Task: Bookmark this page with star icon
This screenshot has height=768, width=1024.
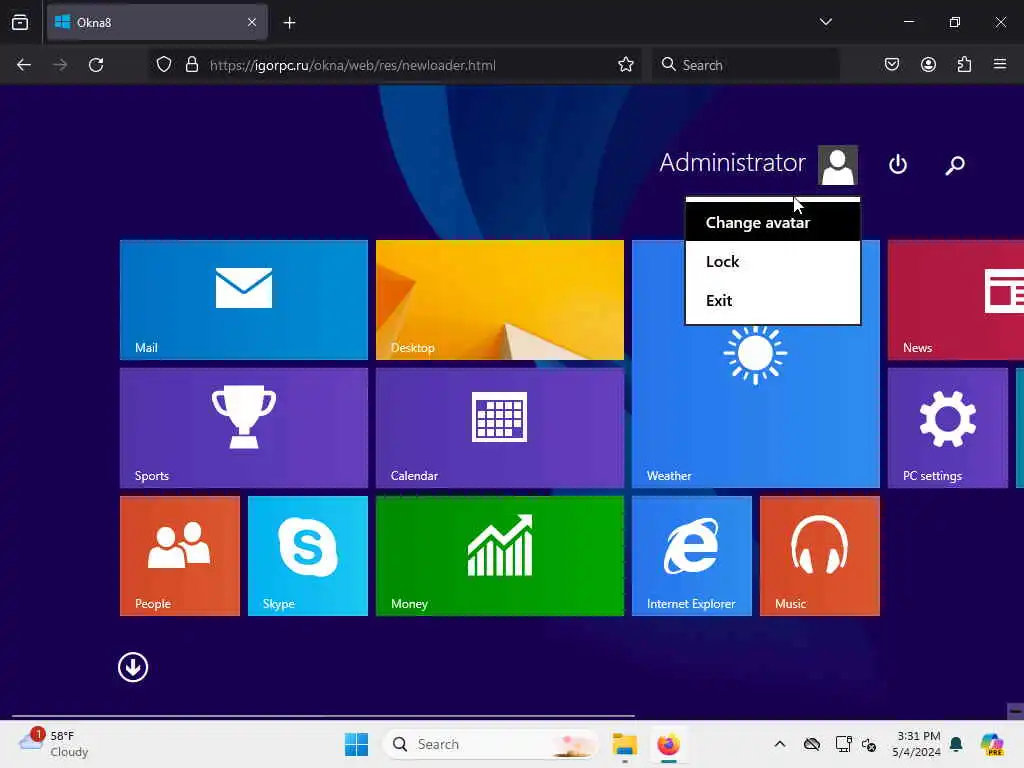Action: (626, 65)
